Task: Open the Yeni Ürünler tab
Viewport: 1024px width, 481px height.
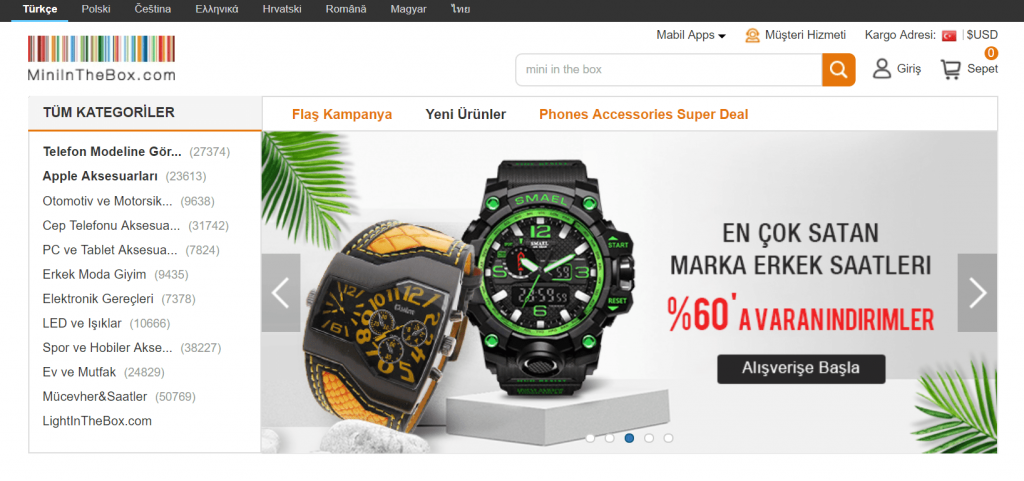Action: (x=466, y=115)
